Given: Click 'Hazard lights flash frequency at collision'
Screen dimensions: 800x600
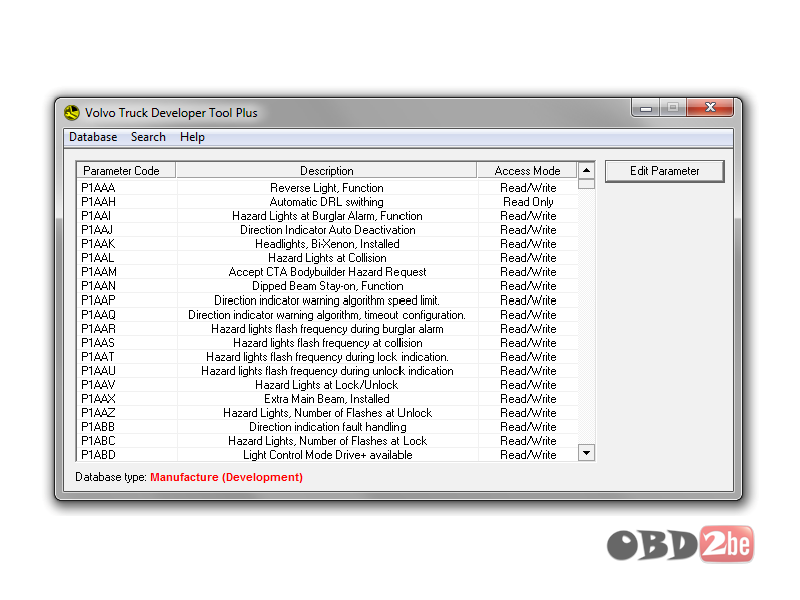Looking at the screenshot, I should pyautogui.click(x=328, y=343).
